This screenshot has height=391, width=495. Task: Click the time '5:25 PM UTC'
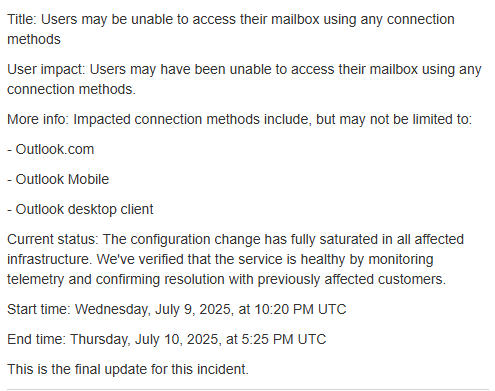point(284,339)
